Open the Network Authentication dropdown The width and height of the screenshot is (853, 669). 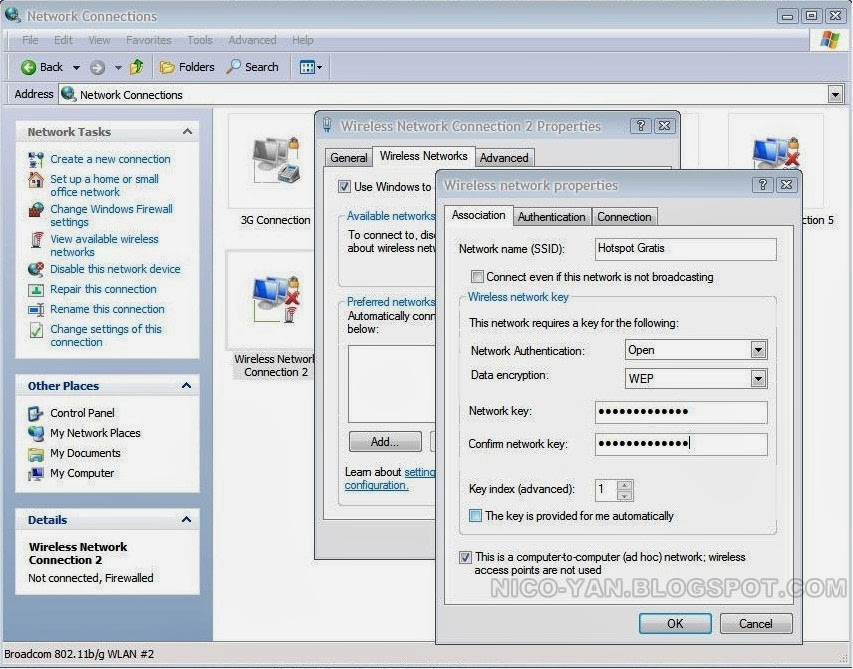[758, 350]
